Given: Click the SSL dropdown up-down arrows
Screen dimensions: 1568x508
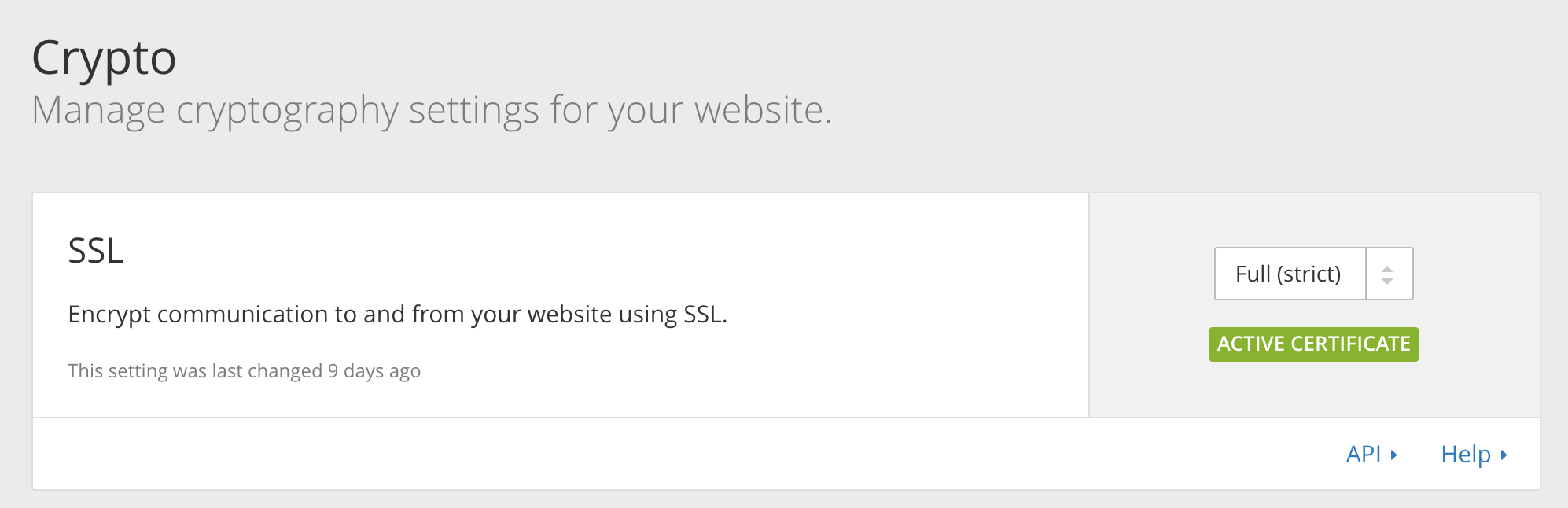Looking at the screenshot, I should tap(1388, 274).
